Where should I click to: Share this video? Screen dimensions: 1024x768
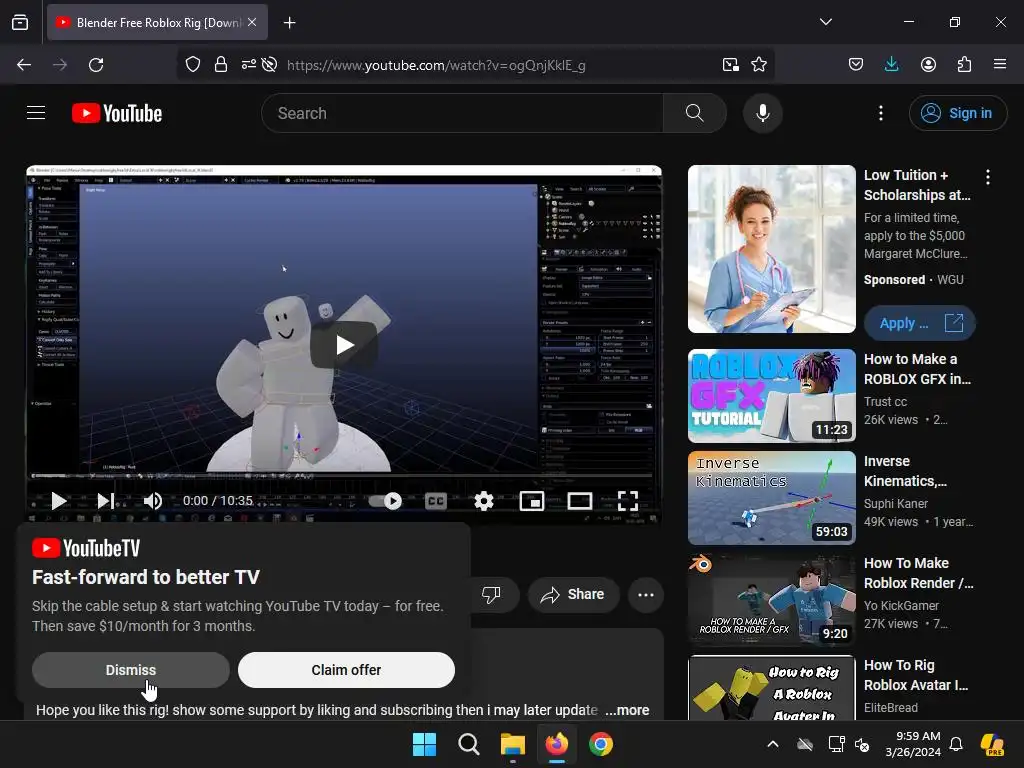573,594
